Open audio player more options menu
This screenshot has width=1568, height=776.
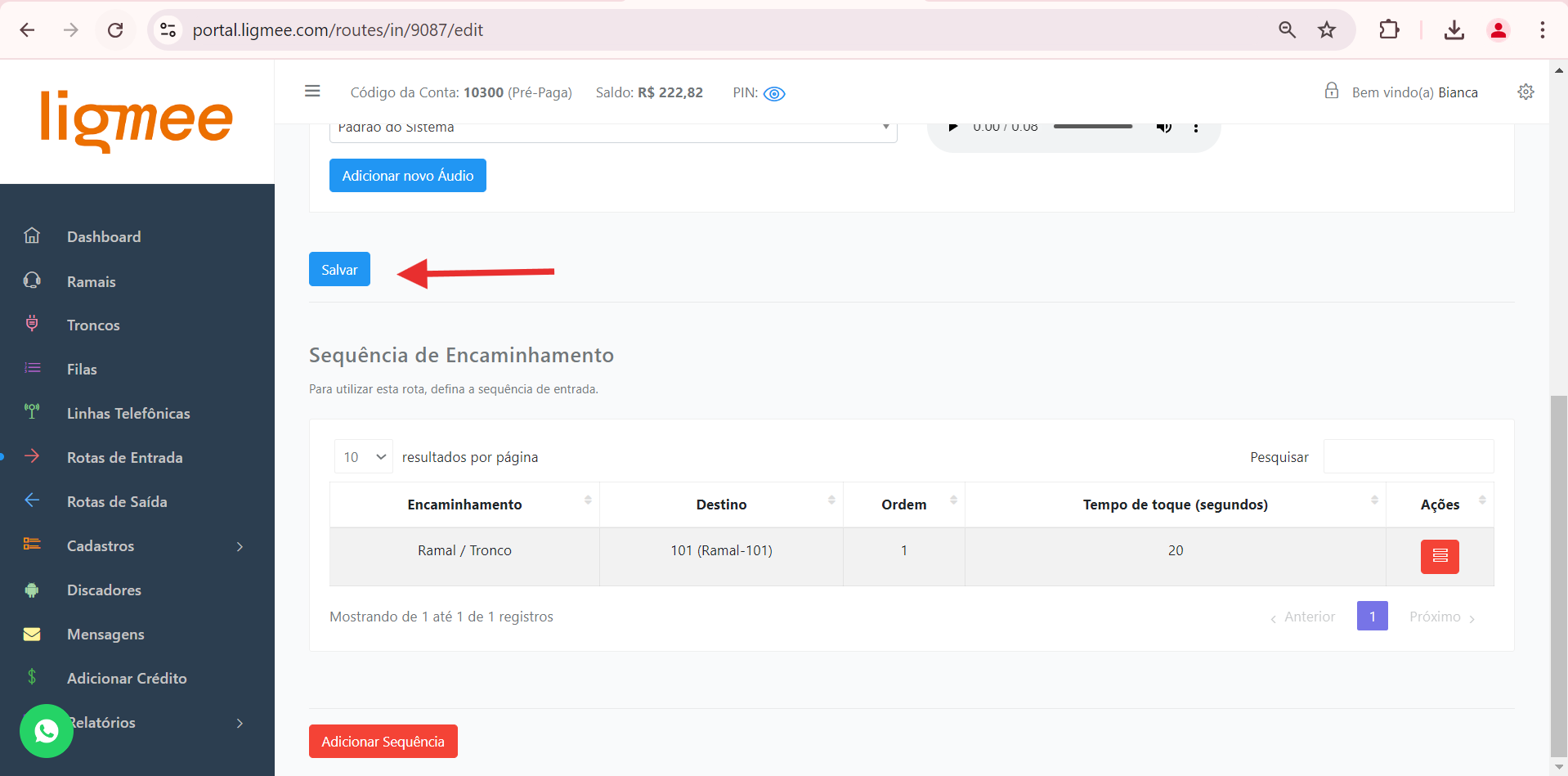(1195, 128)
